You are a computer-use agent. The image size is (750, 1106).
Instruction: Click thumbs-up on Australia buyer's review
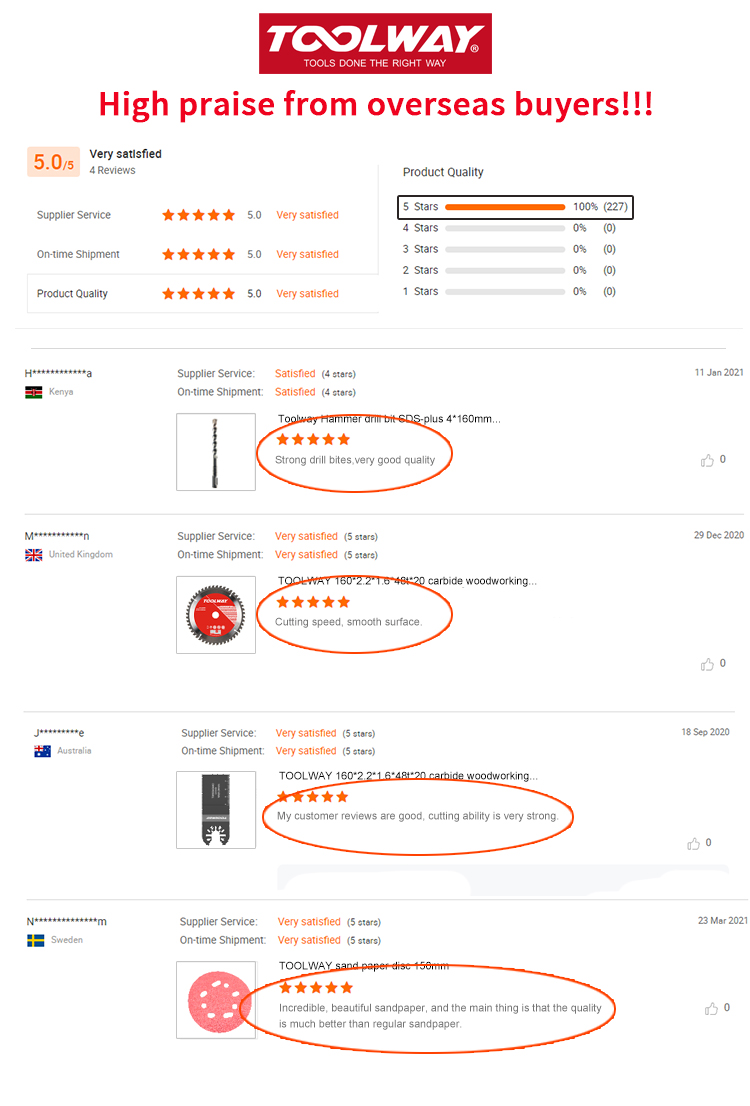pyautogui.click(x=693, y=843)
